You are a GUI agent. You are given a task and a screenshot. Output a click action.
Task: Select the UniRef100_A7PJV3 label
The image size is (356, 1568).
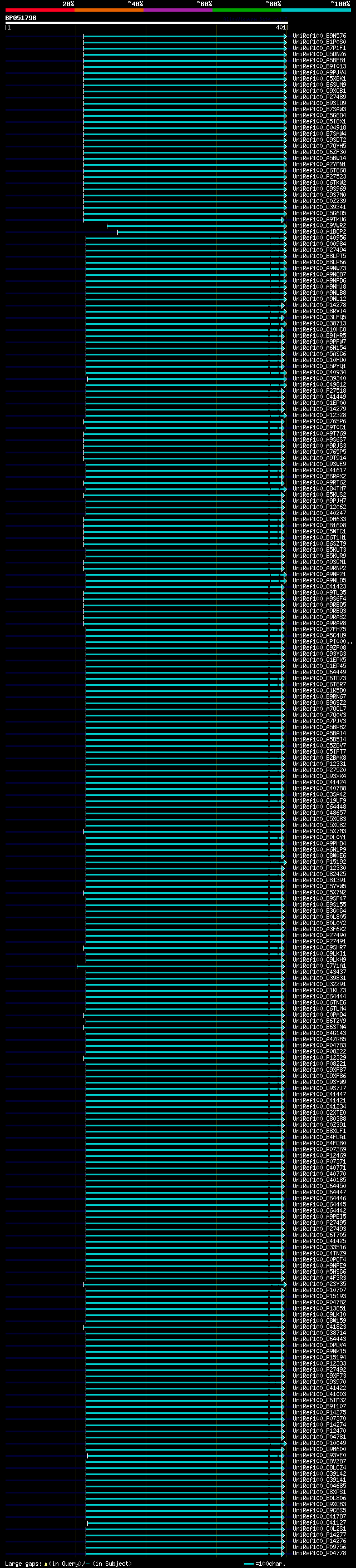pos(319,721)
